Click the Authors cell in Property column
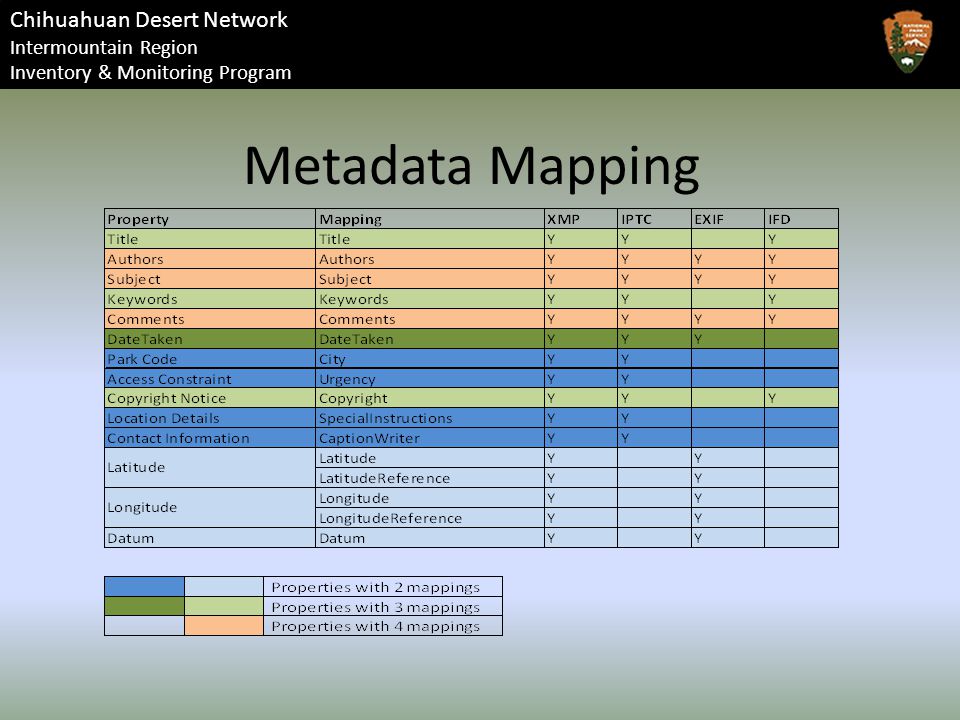 coord(210,259)
